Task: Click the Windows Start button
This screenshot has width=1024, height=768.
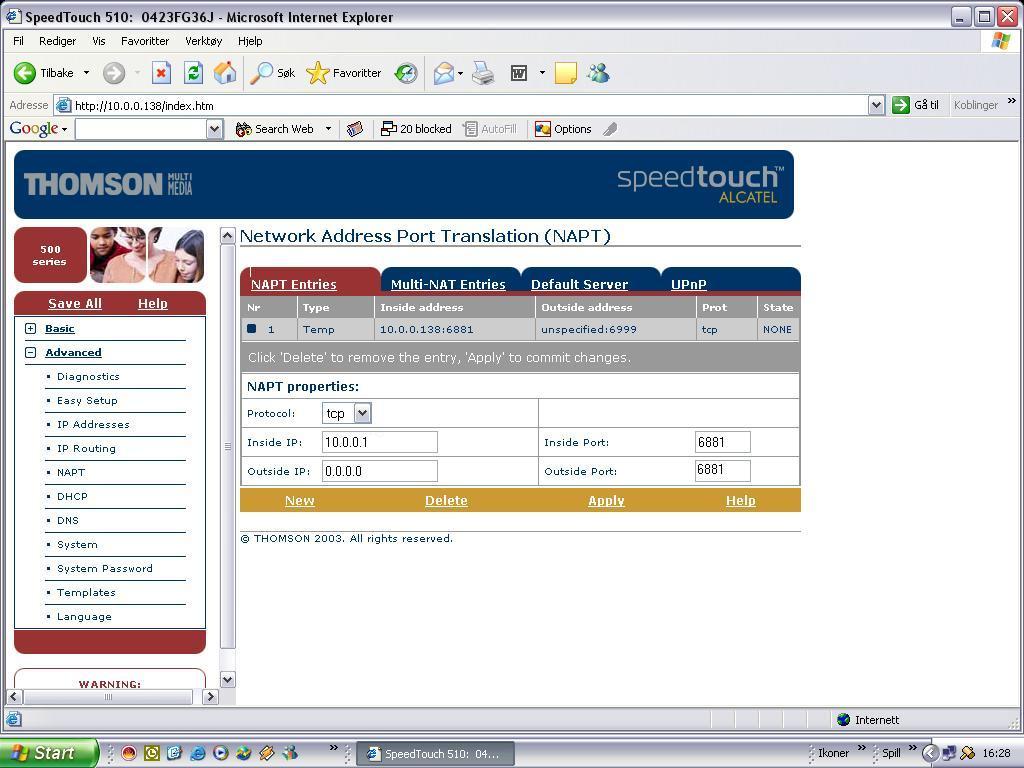Action: click(x=48, y=753)
